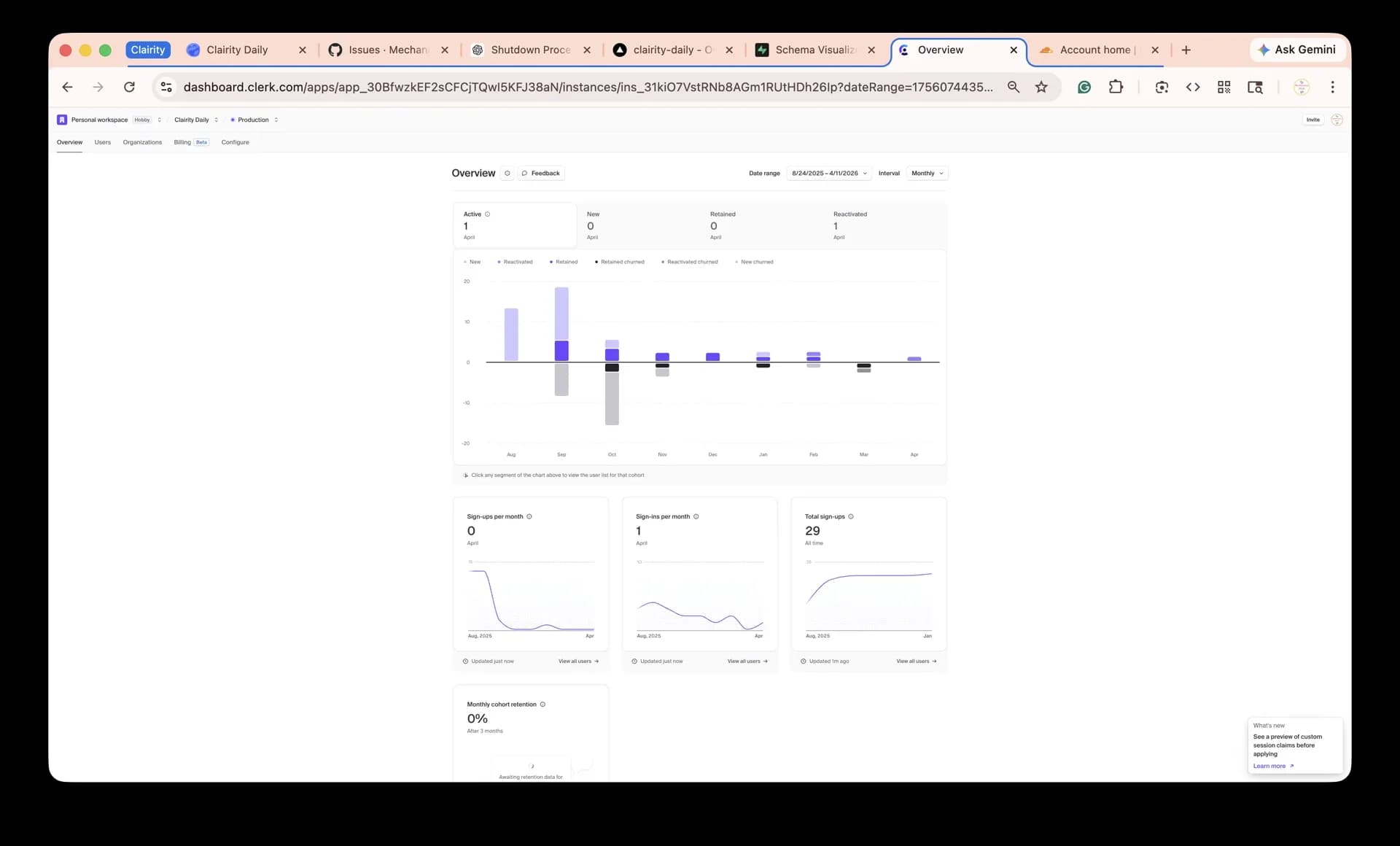The height and width of the screenshot is (846, 1400).
Task: Open Chrome three-dot menu
Action: pyautogui.click(x=1332, y=87)
